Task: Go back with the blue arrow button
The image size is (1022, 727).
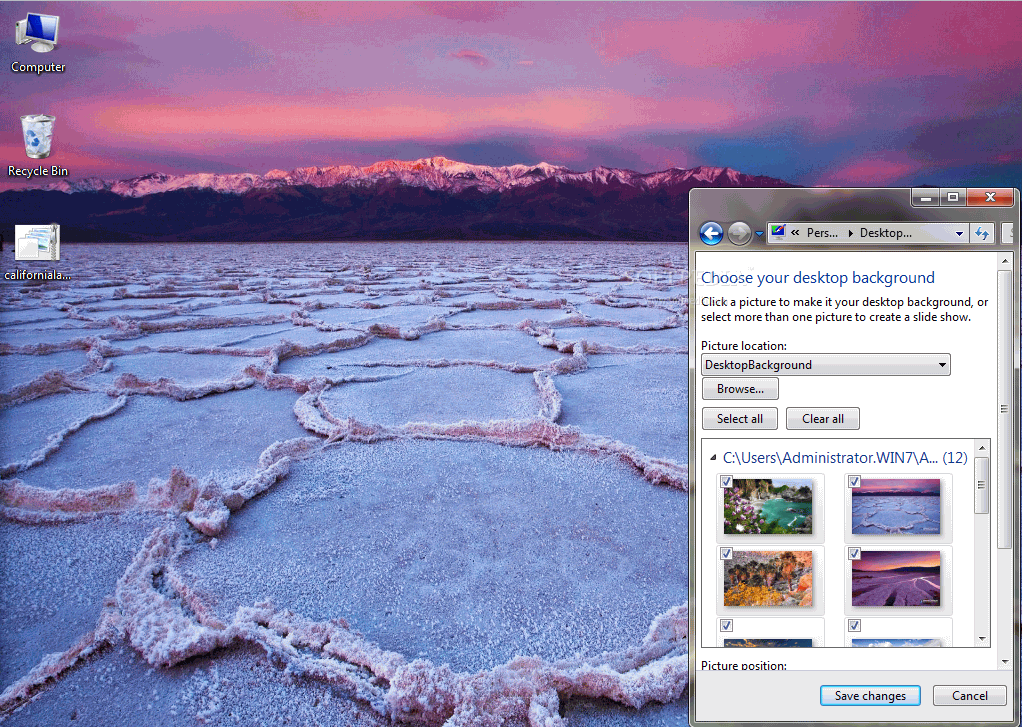Action: tap(711, 233)
